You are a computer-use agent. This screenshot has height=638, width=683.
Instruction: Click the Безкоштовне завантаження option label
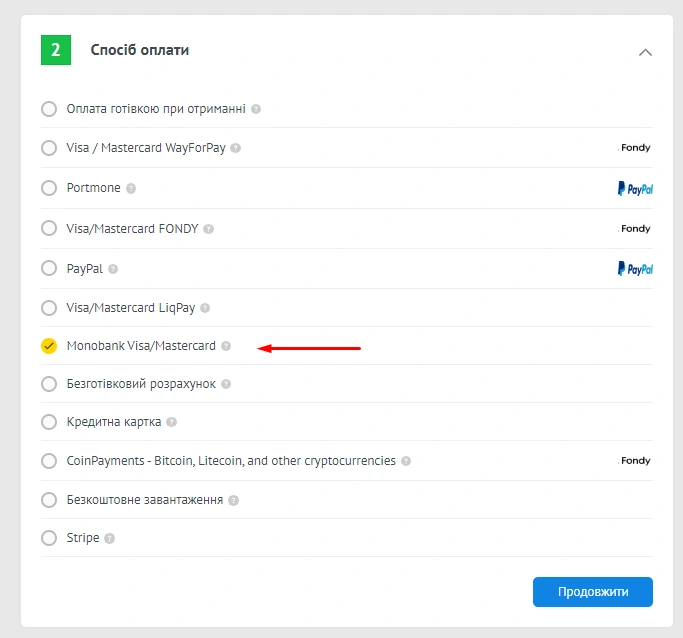[x=144, y=499]
